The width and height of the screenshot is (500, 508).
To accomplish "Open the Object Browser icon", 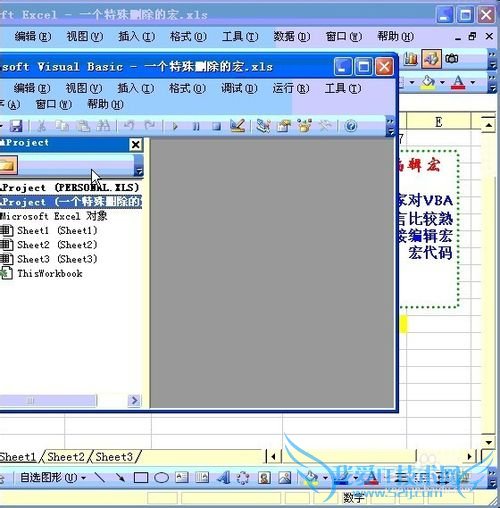I will (305, 126).
